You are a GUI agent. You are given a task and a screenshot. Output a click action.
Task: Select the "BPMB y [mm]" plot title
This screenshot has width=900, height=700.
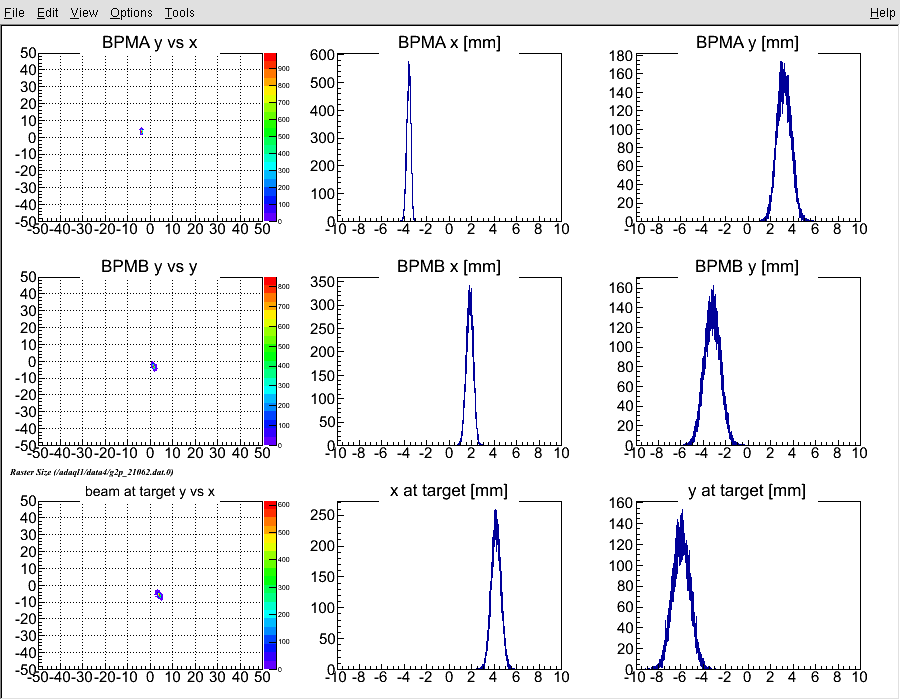coord(747,267)
